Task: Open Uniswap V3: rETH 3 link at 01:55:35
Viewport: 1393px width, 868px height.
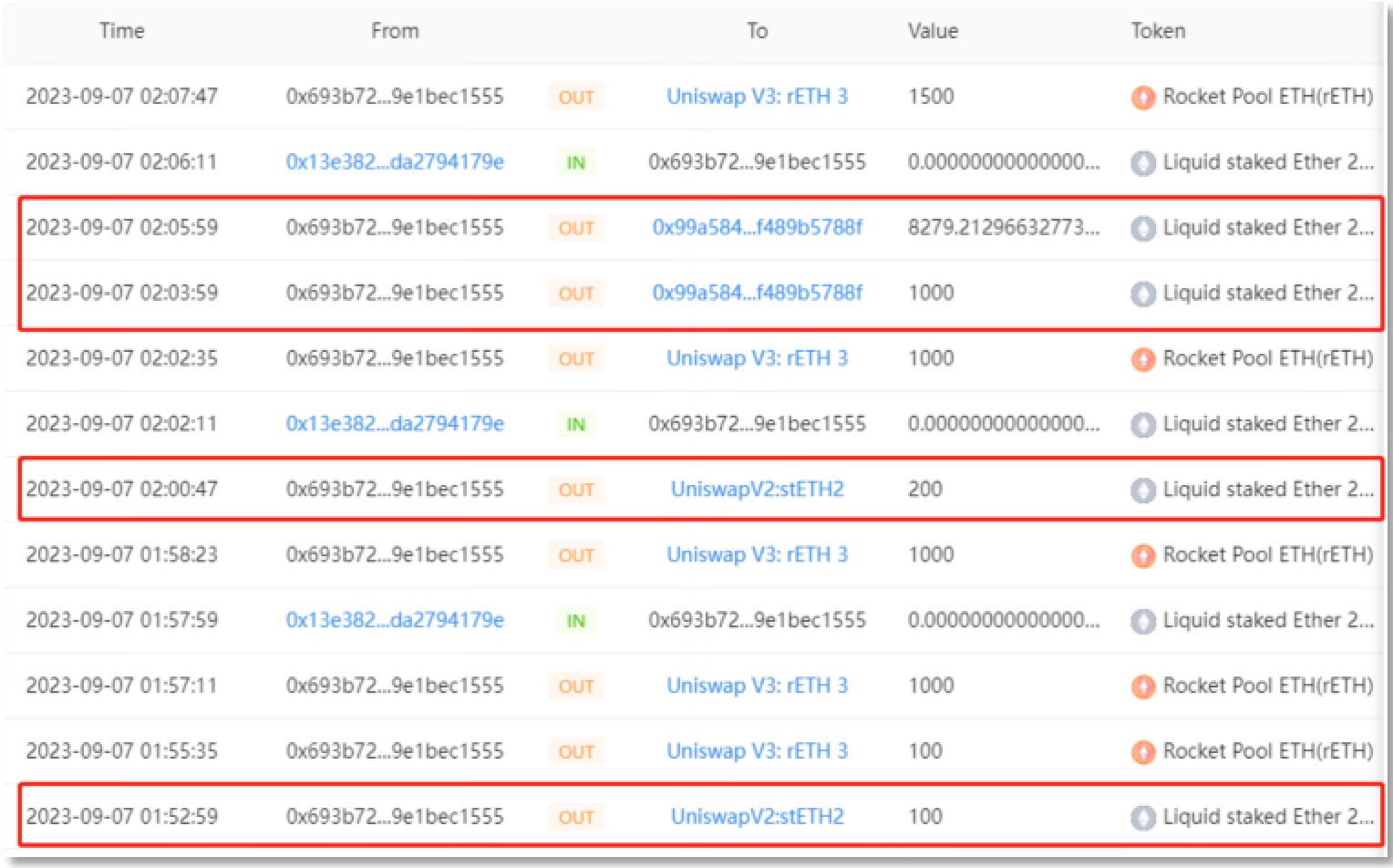Action: click(757, 751)
